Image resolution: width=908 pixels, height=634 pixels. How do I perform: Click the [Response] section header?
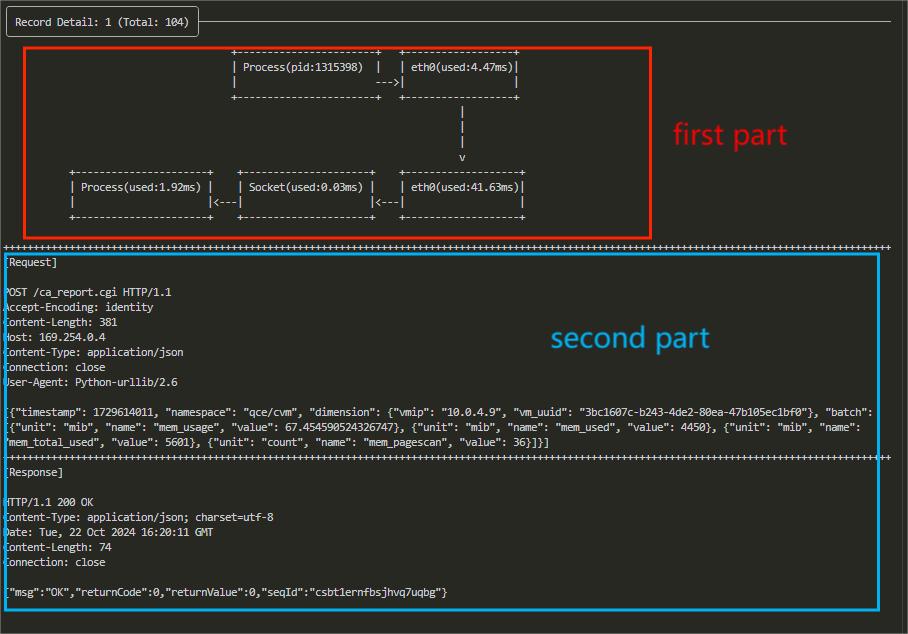(x=34, y=472)
